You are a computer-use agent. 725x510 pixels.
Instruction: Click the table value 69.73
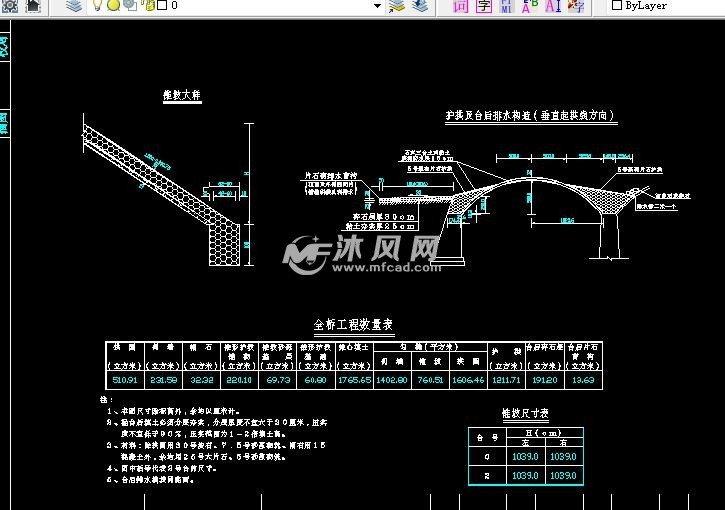(x=278, y=380)
